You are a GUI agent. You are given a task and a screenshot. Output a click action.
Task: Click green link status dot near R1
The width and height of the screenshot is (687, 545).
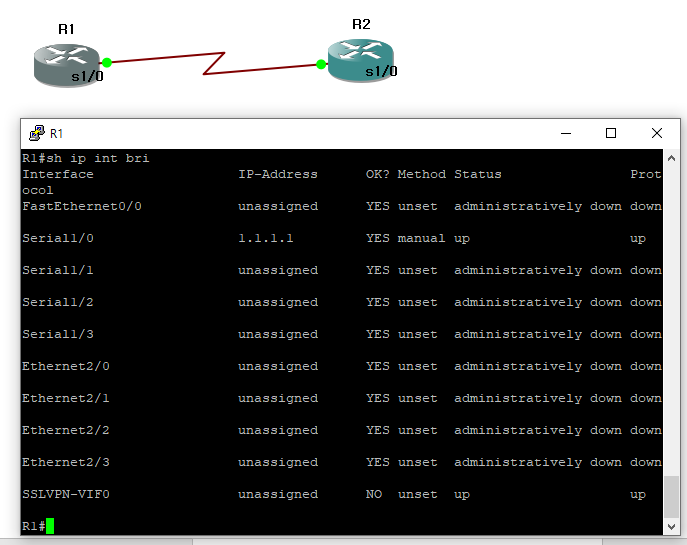[107, 63]
